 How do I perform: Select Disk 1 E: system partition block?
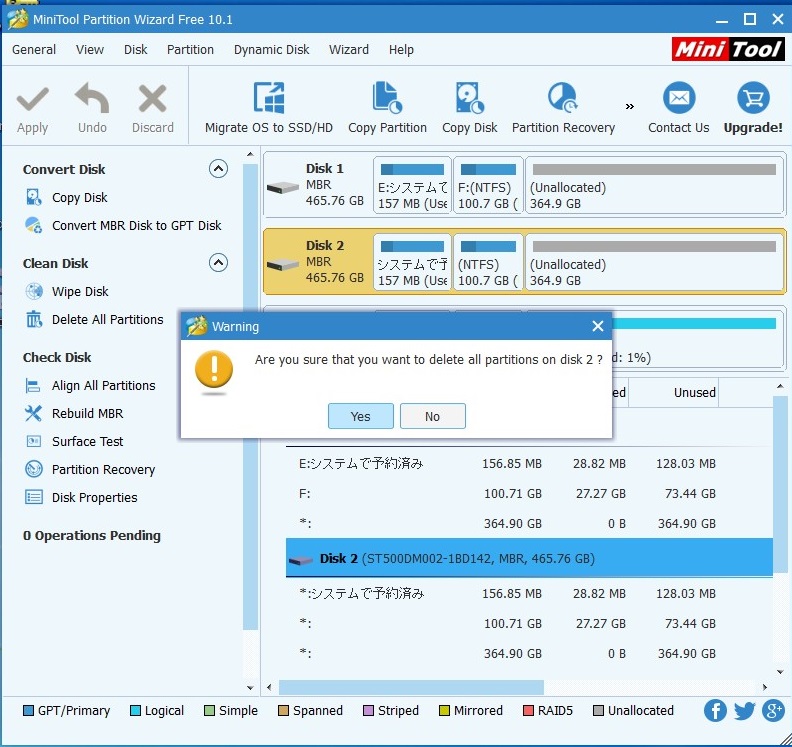coord(412,185)
